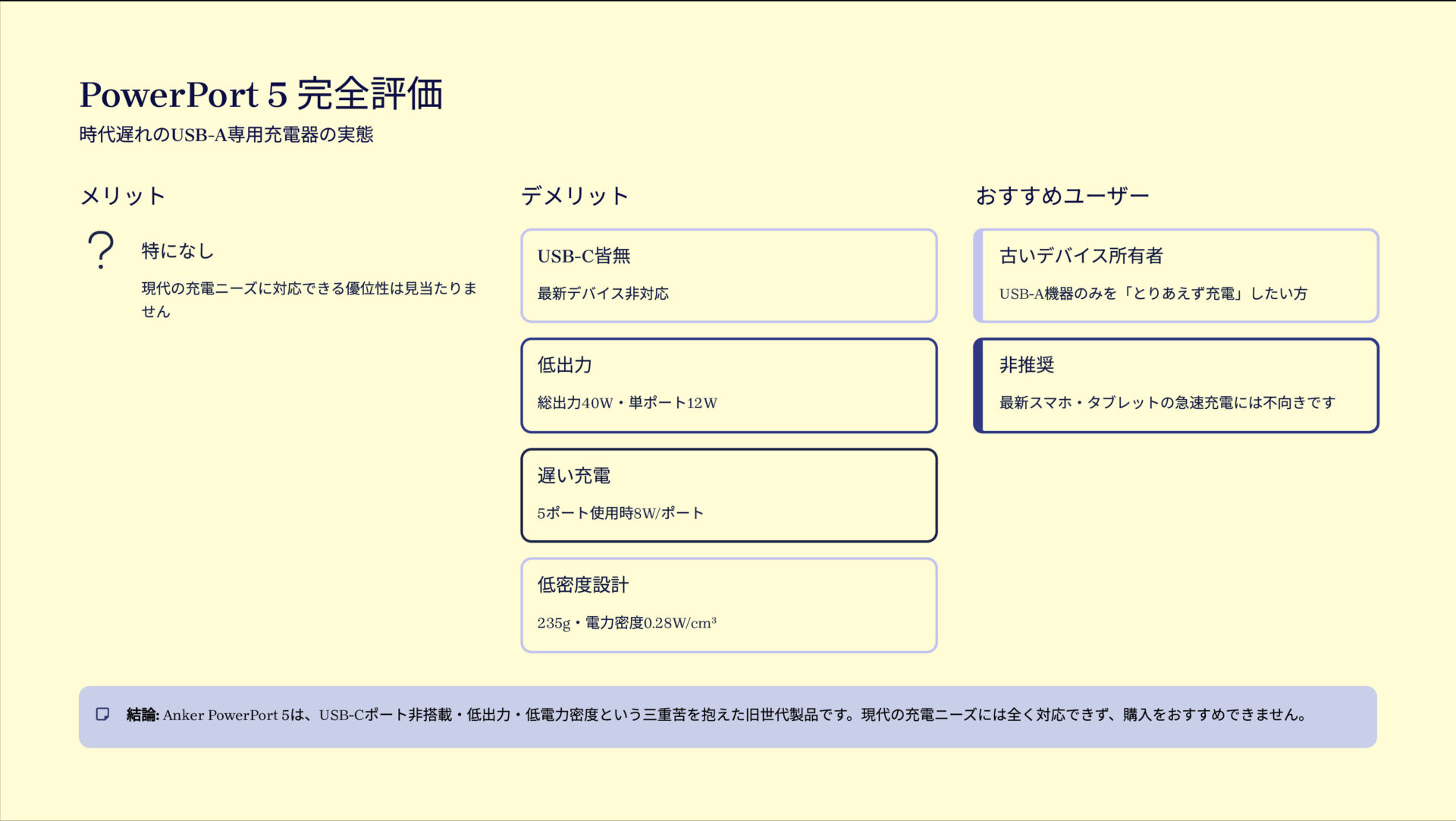Click the 特になし heading text

pyautogui.click(x=177, y=251)
